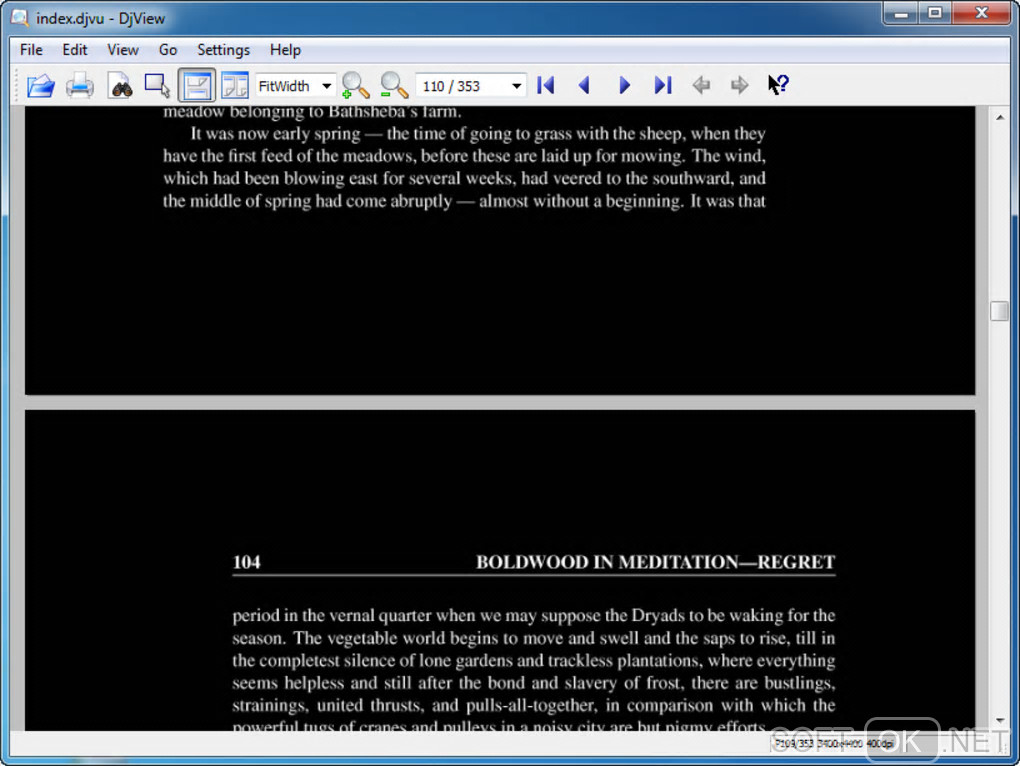The width and height of the screenshot is (1020, 766).
Task: Minimize the DjView window
Action: (x=901, y=13)
